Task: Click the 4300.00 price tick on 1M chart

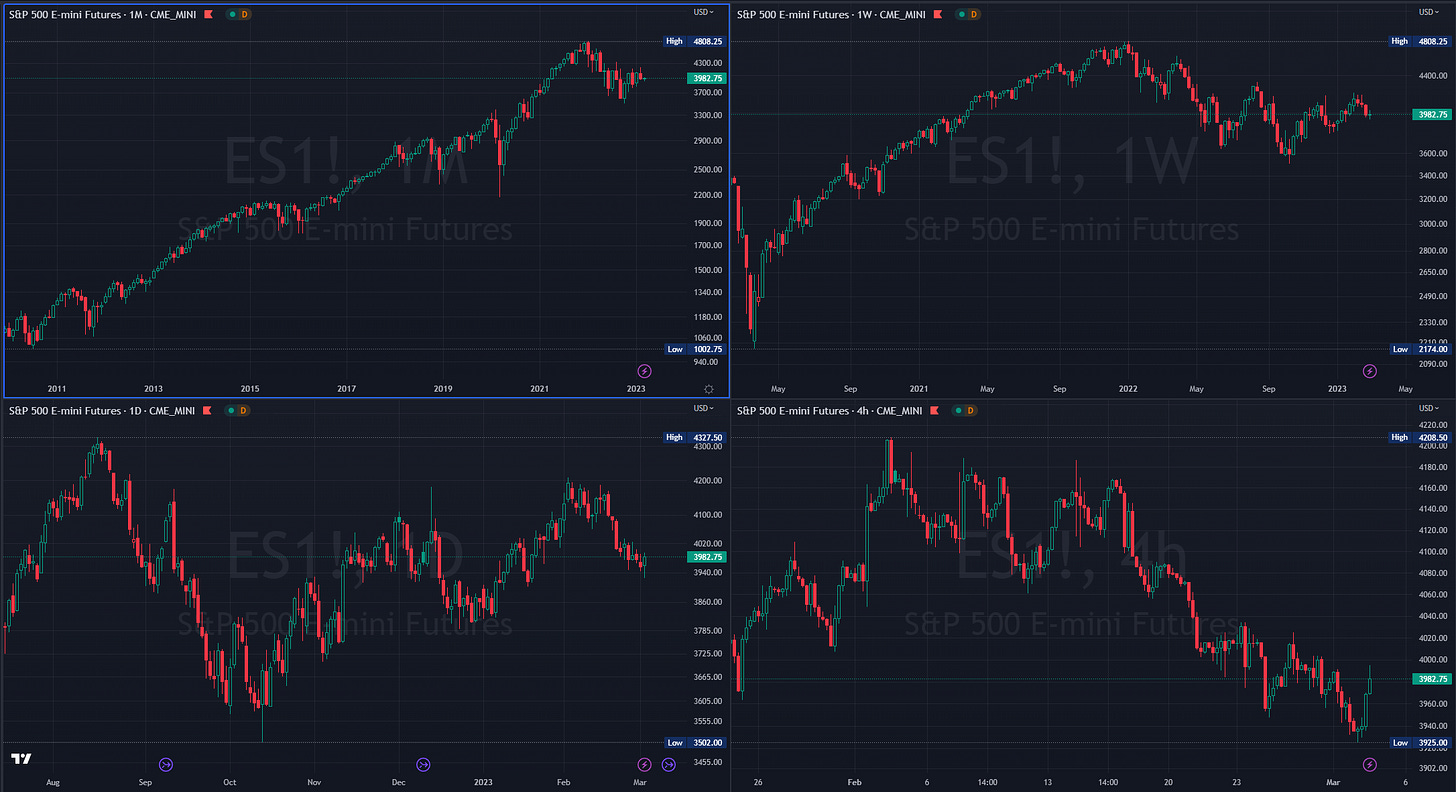Action: [x=708, y=63]
